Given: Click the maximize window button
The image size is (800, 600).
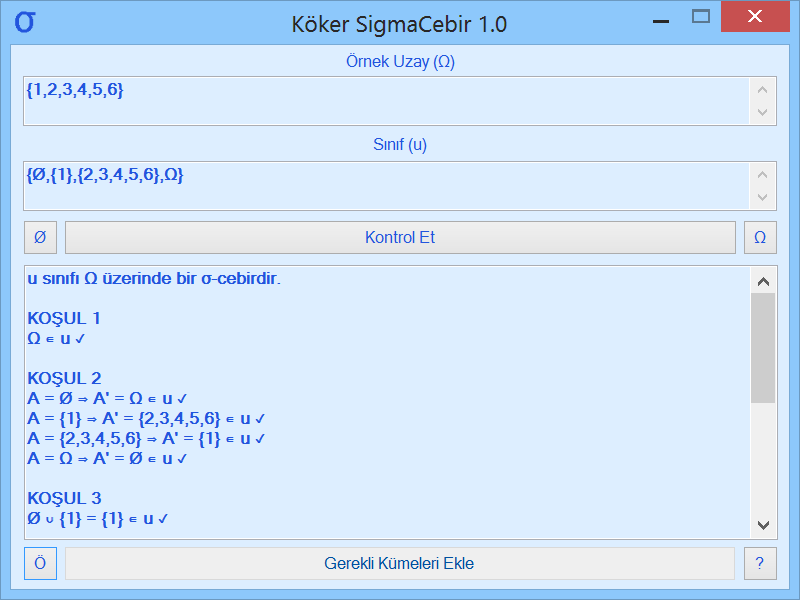Looking at the screenshot, I should coord(700,17).
